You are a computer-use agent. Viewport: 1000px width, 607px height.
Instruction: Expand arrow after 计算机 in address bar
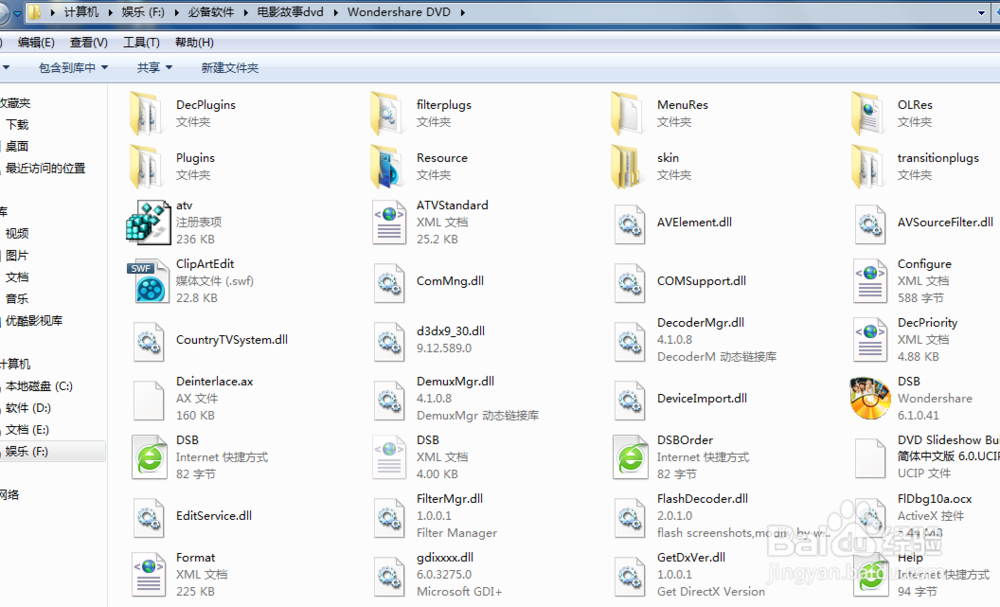click(110, 12)
